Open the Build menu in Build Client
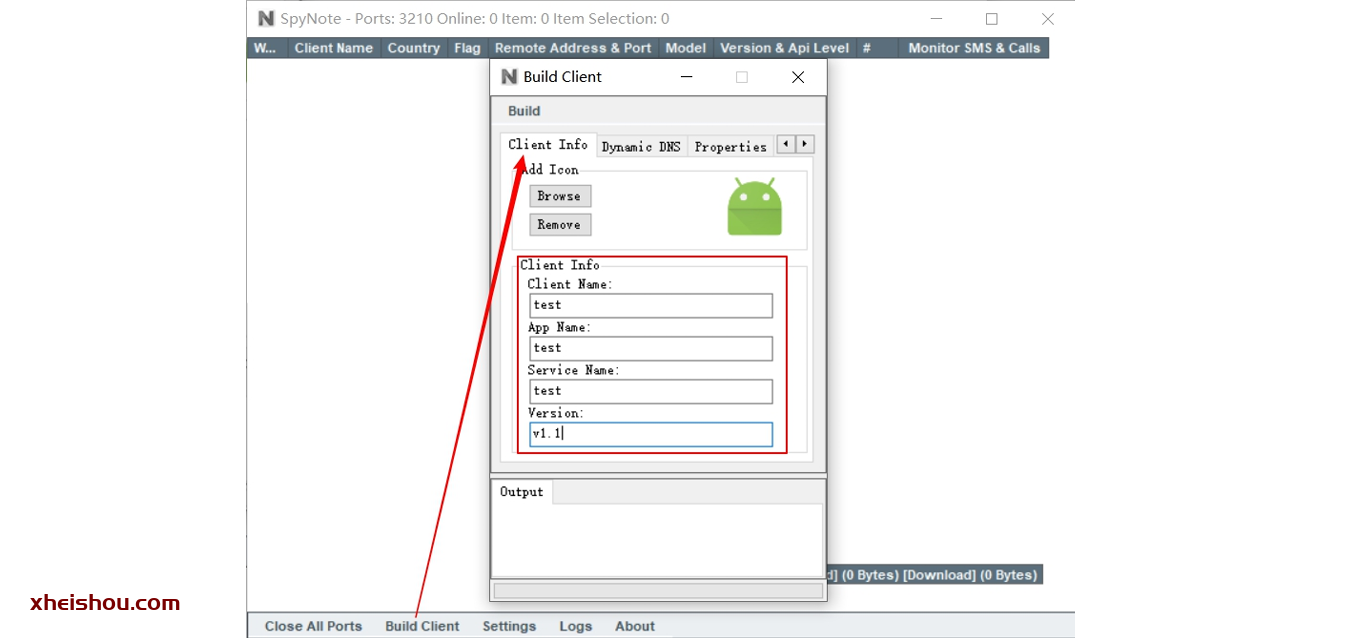1359x640 pixels. click(524, 111)
